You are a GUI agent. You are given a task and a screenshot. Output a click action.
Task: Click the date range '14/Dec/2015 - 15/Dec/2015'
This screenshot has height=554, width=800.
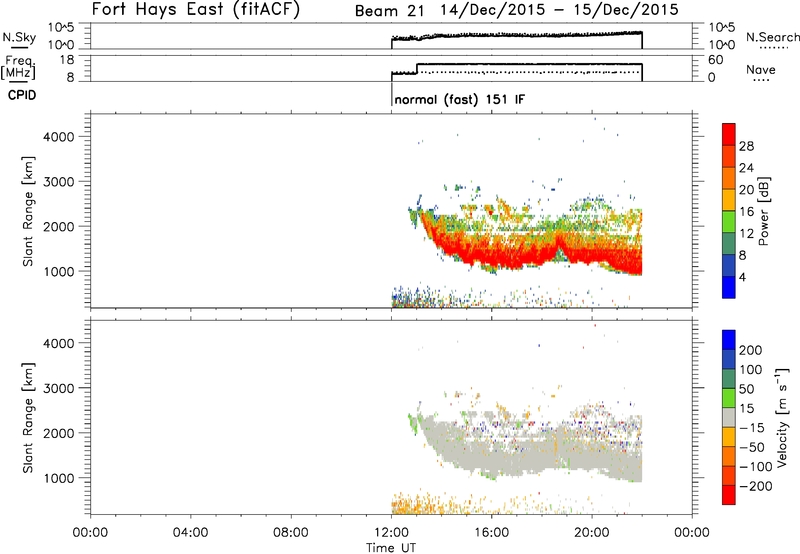click(560, 10)
